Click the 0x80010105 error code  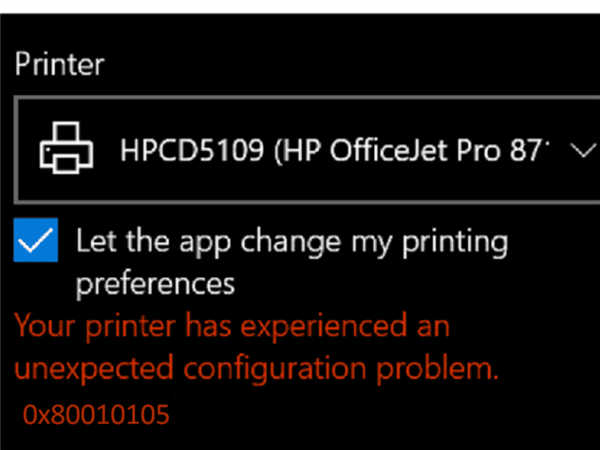(95, 415)
